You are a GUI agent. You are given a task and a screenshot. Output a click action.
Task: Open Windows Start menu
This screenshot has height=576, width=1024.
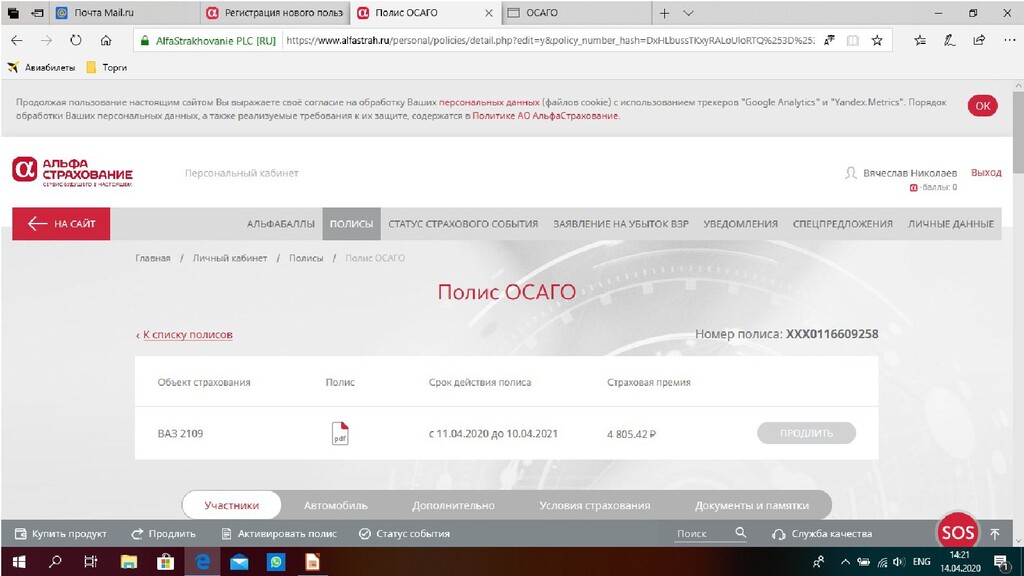pos(19,562)
